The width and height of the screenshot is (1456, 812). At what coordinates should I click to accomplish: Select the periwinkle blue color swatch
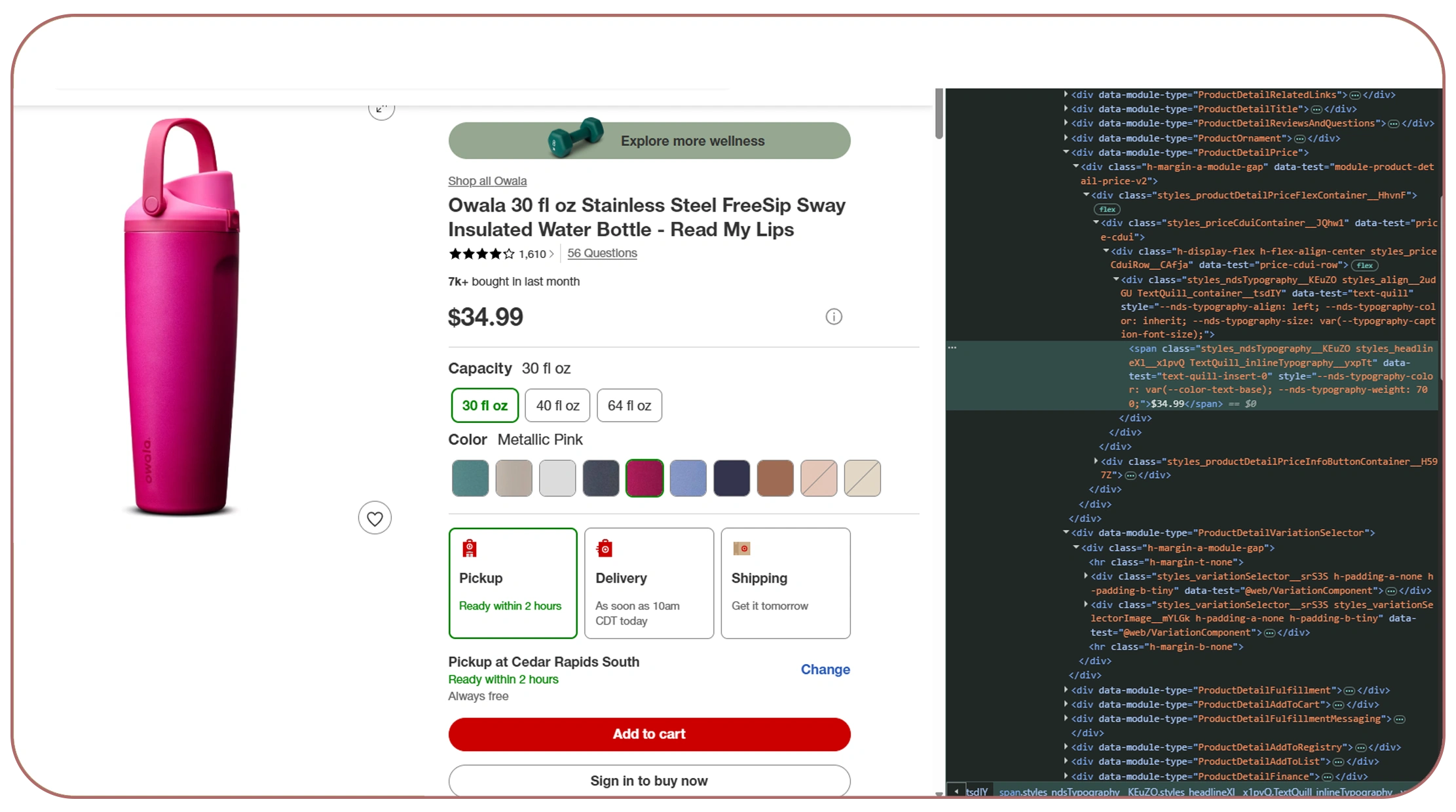[x=688, y=479]
